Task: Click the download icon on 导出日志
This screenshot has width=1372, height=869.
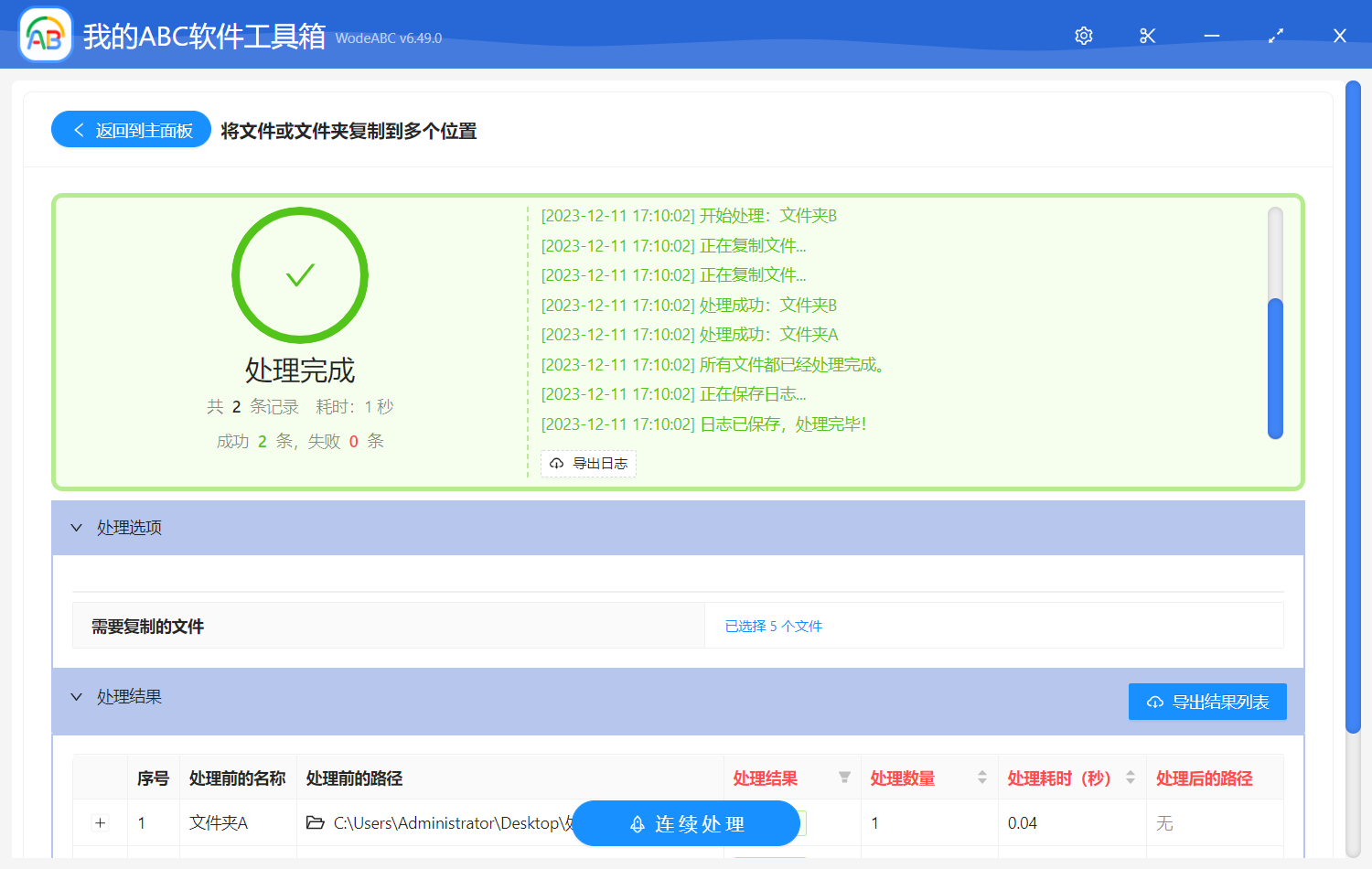Action: tap(556, 464)
